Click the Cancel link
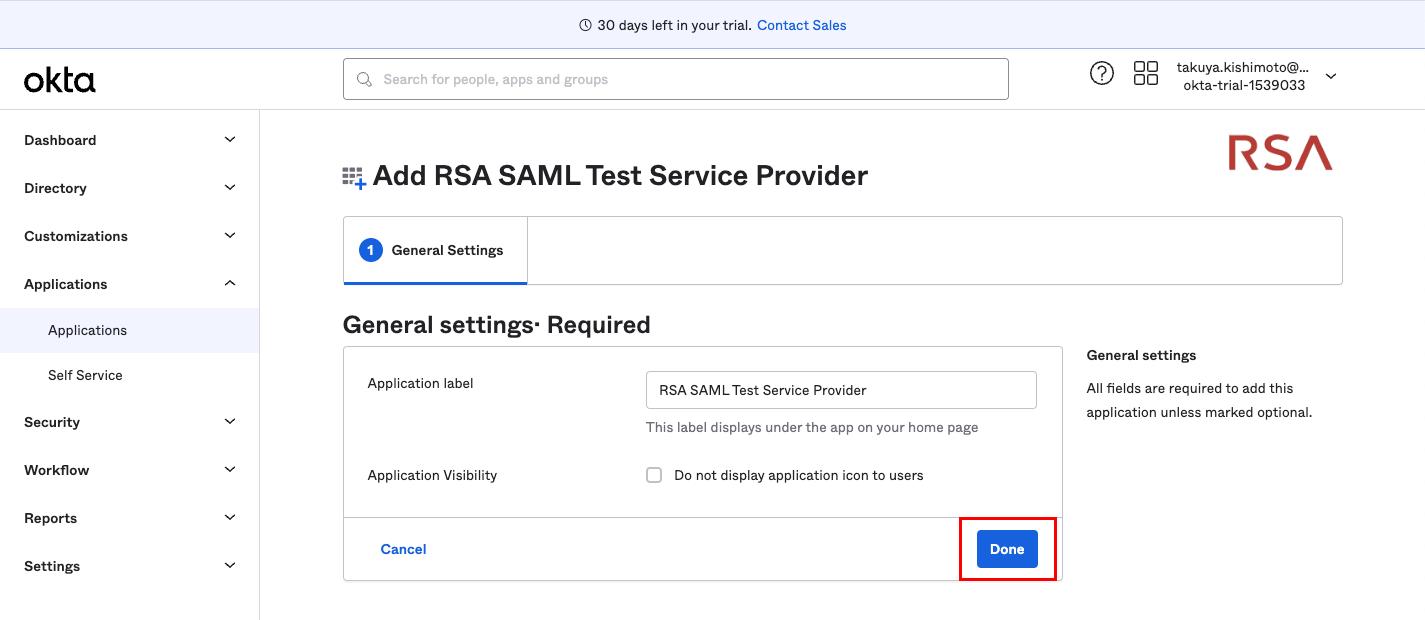 [x=403, y=549]
